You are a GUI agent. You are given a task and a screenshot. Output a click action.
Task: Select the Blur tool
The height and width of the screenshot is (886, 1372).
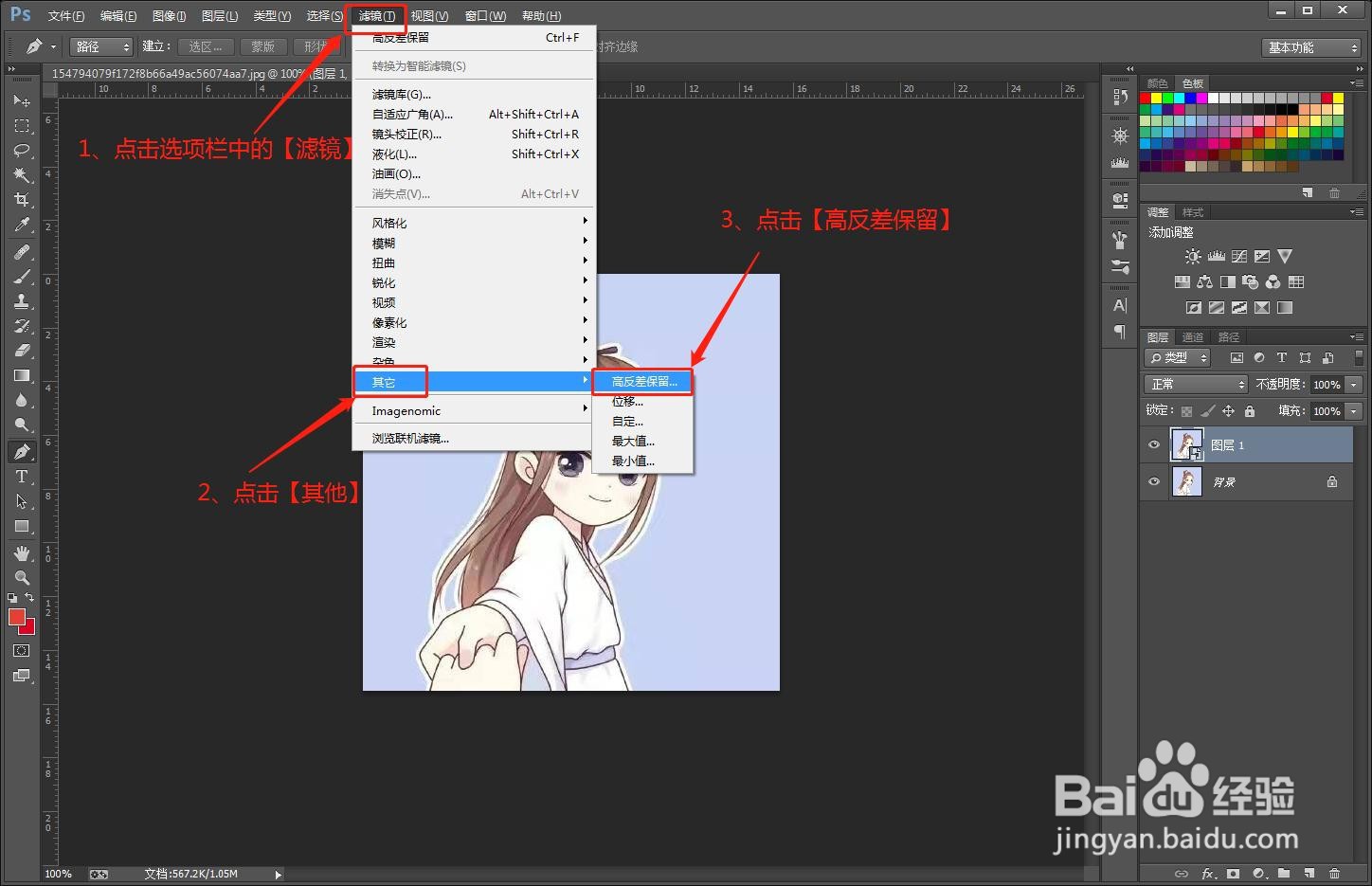point(22,400)
